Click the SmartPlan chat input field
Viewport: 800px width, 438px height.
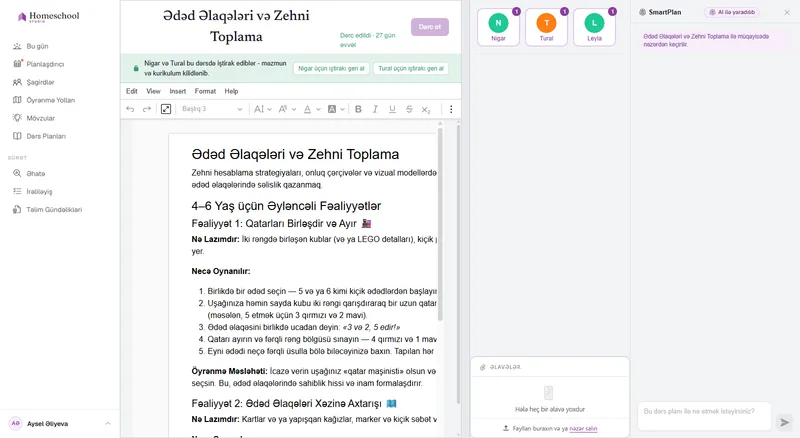[x=704, y=416]
